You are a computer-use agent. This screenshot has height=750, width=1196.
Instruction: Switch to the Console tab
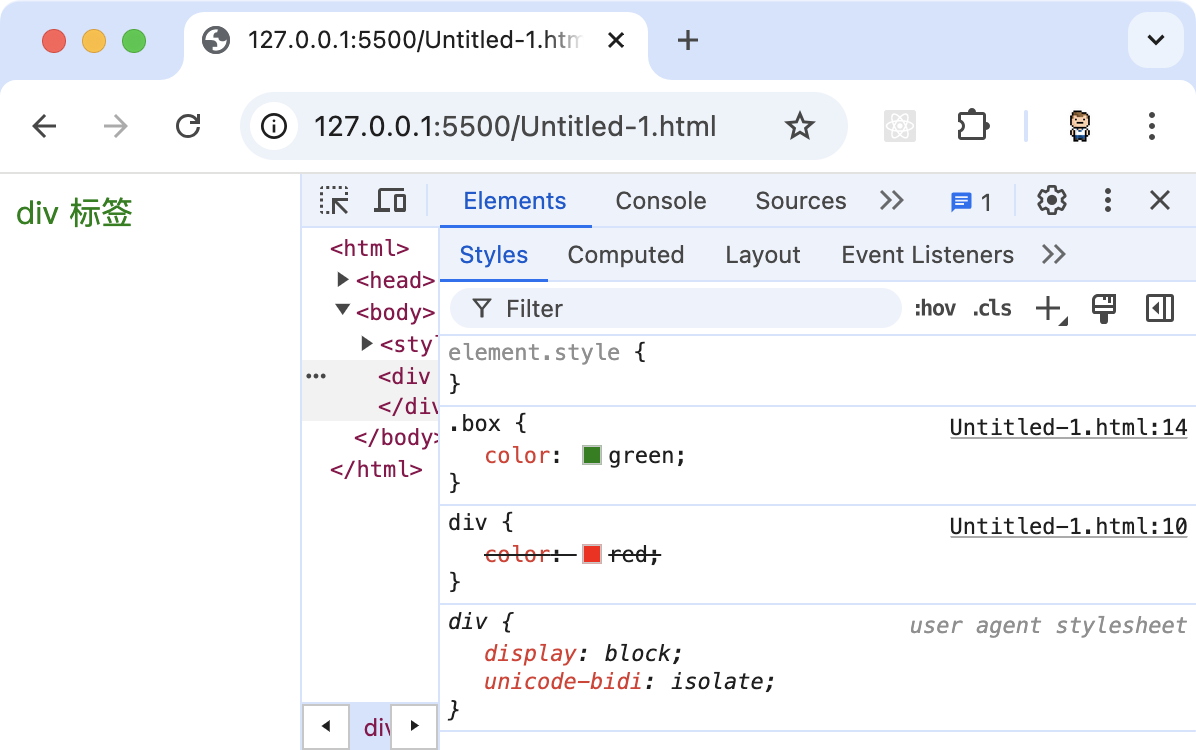(661, 201)
